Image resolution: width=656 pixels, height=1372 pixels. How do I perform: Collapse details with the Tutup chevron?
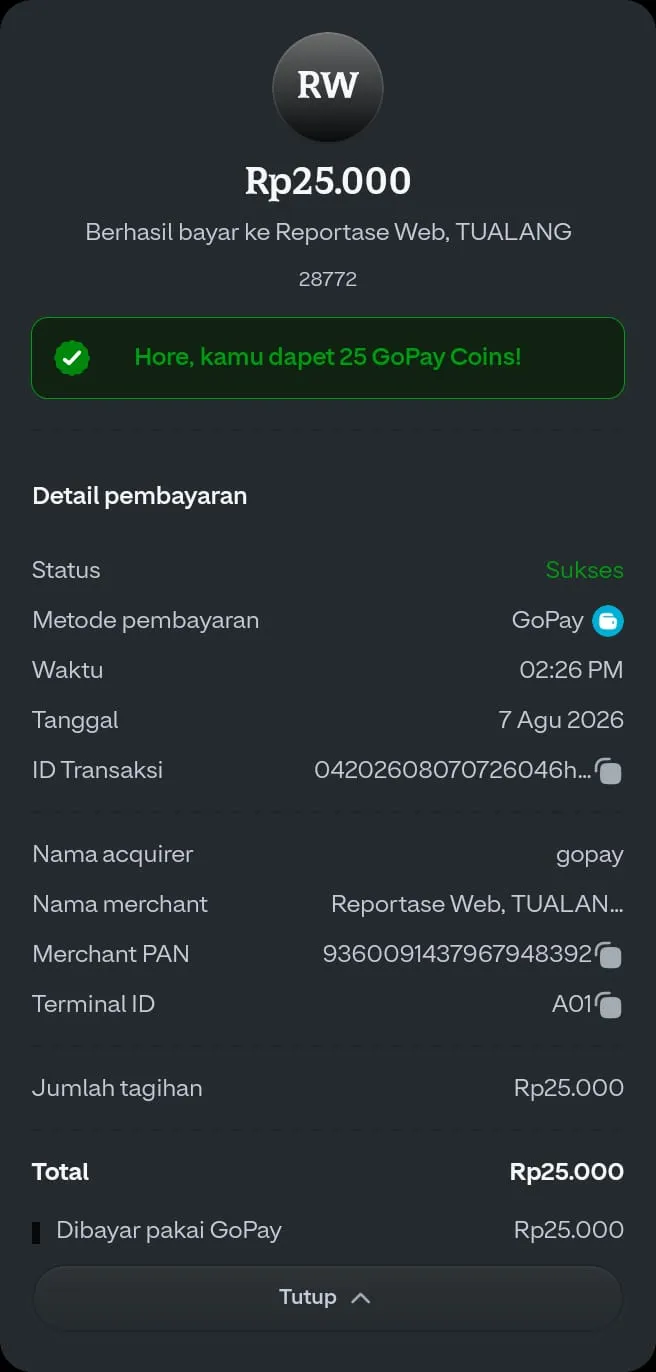(x=361, y=1298)
